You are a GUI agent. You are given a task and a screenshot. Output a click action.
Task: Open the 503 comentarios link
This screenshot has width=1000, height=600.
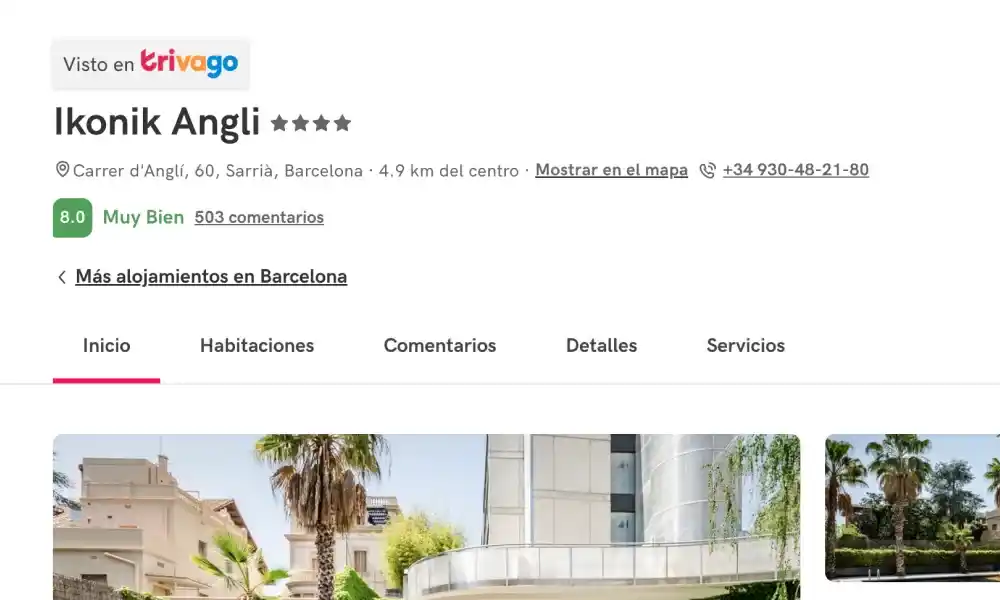point(259,217)
